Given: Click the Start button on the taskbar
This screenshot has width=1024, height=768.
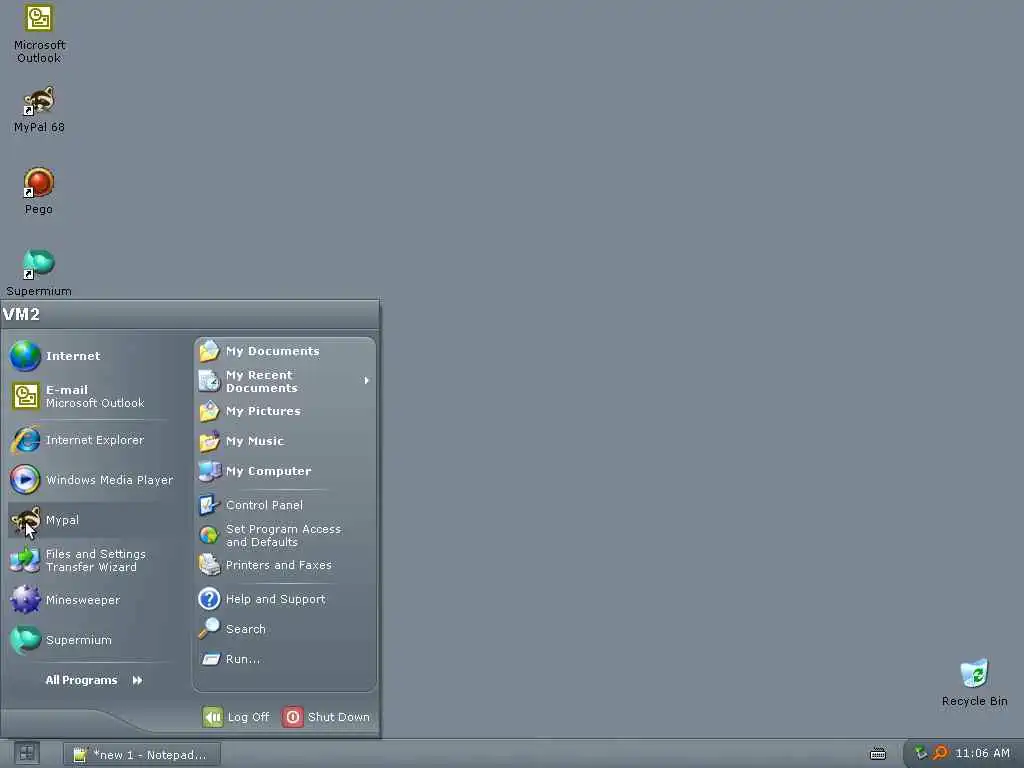Looking at the screenshot, I should tap(27, 754).
